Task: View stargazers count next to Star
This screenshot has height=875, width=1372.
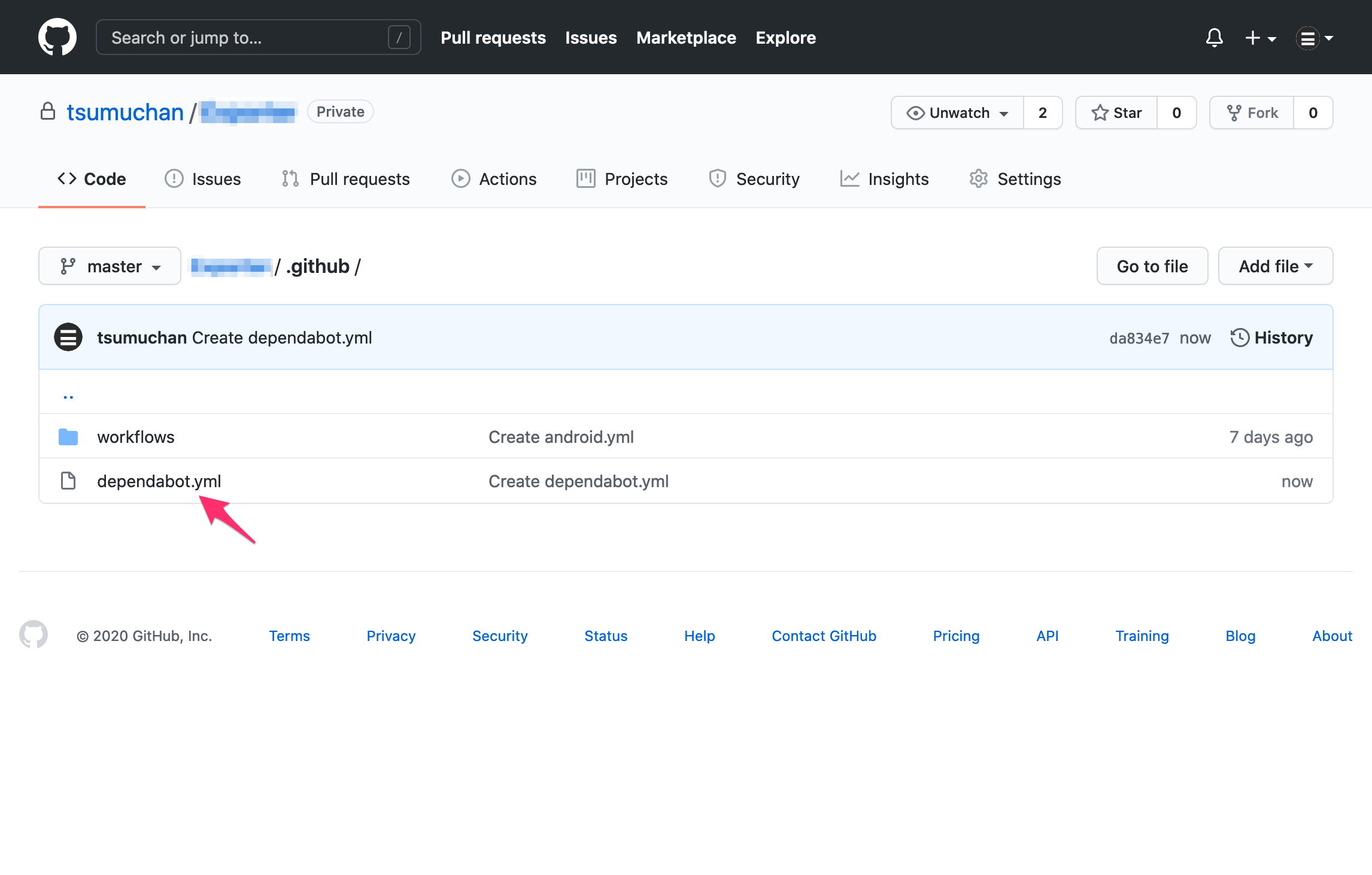Action: [1177, 113]
